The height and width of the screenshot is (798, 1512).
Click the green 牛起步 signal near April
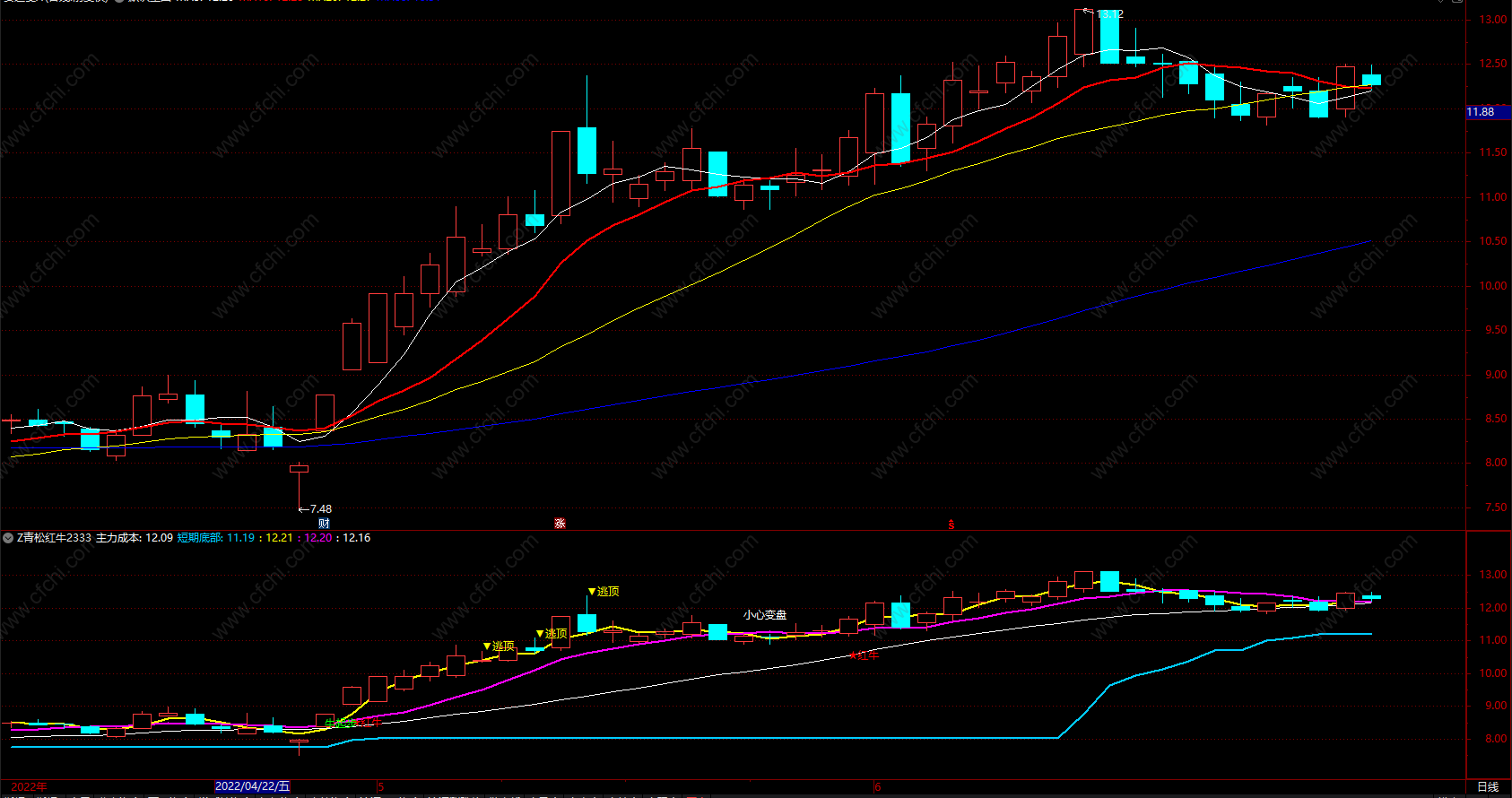pyautogui.click(x=340, y=722)
